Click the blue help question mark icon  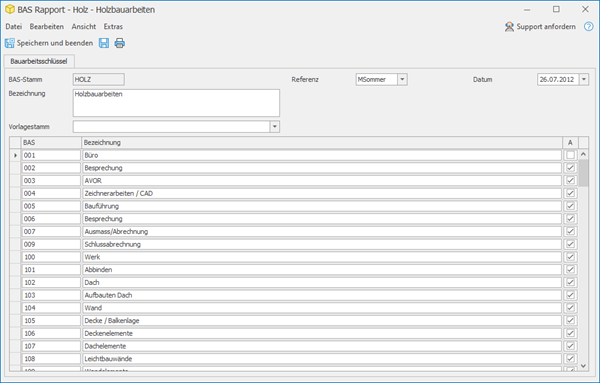(x=589, y=27)
